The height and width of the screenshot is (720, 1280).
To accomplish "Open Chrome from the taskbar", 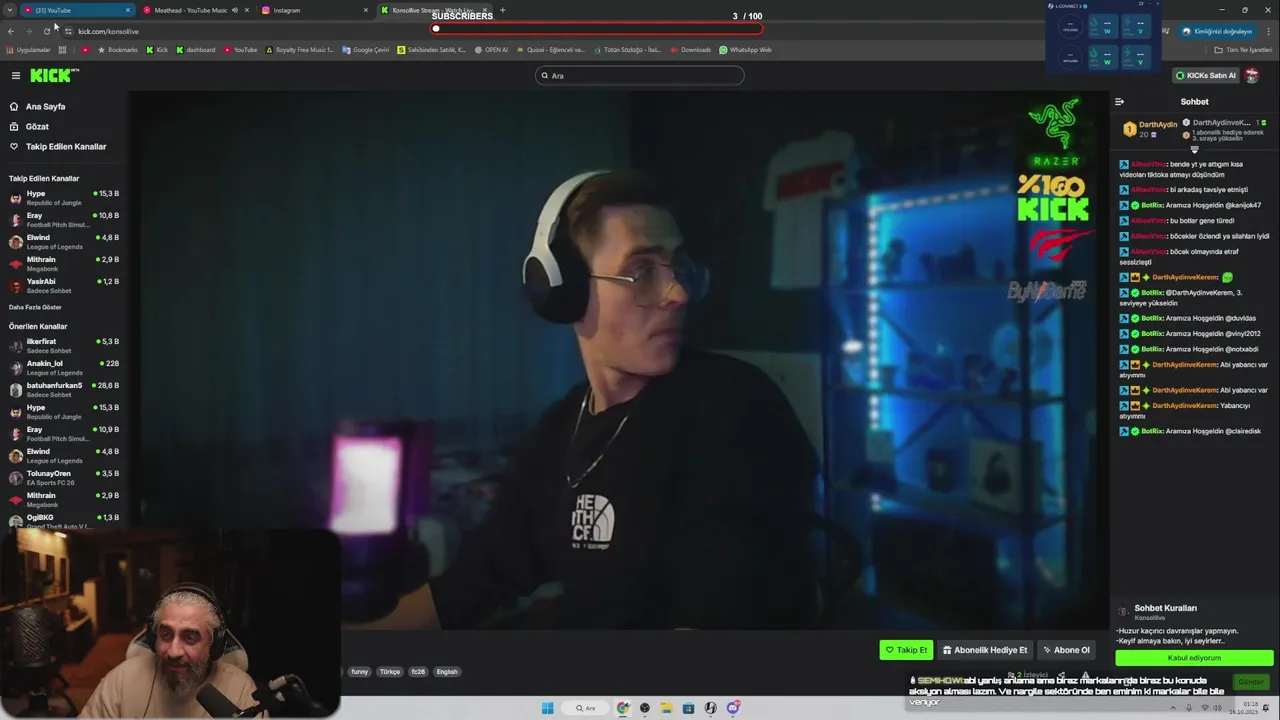I will point(623,708).
